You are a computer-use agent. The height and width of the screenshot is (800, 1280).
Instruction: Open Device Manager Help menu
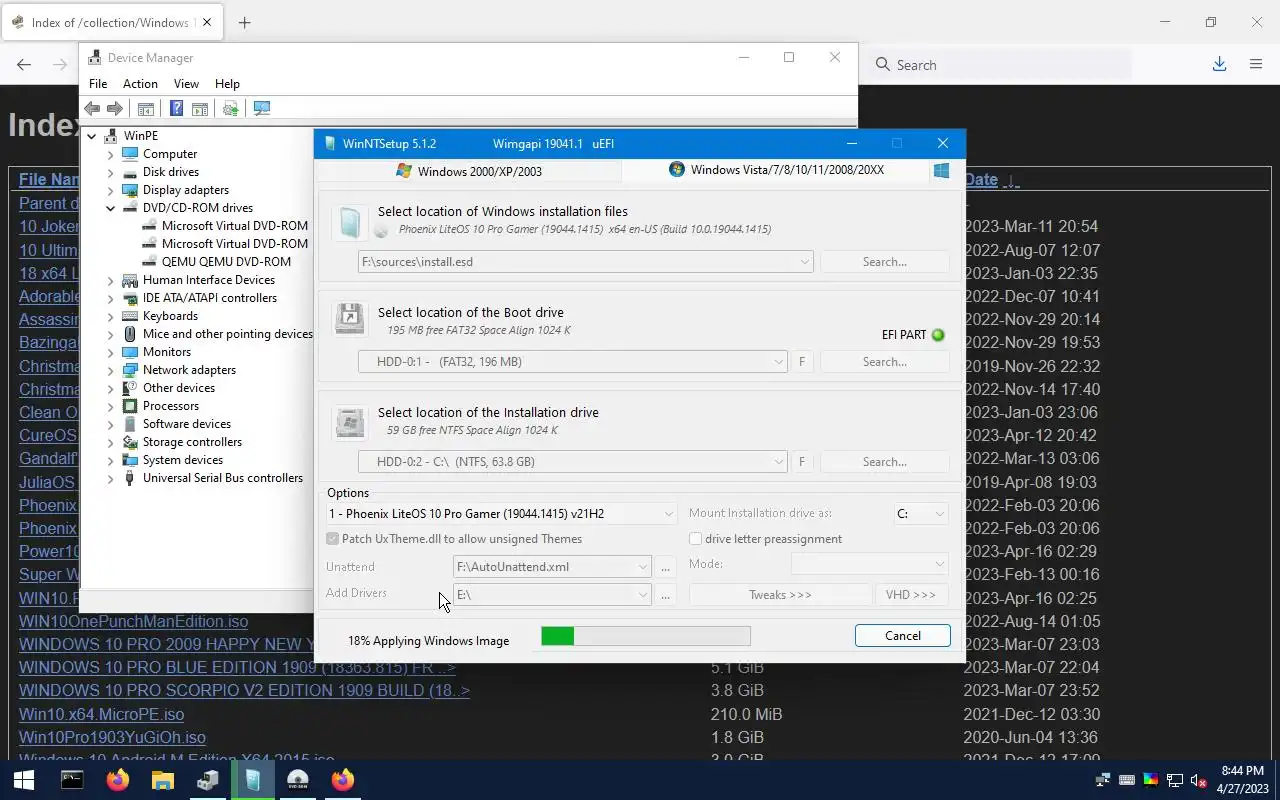point(227,84)
